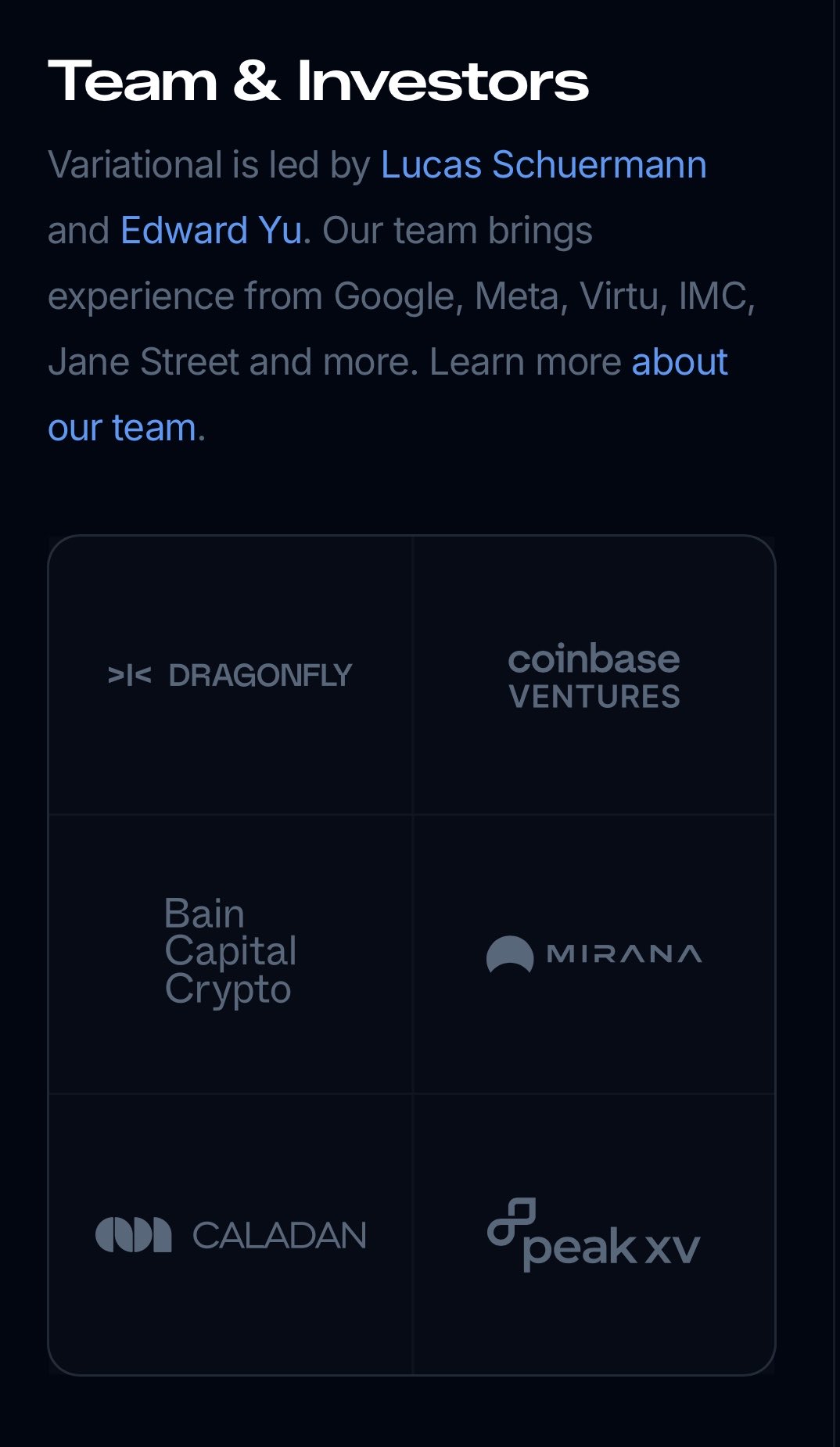This screenshot has height=1447, width=840.
Task: Select the coinbase wordmark logo
Action: (594, 659)
